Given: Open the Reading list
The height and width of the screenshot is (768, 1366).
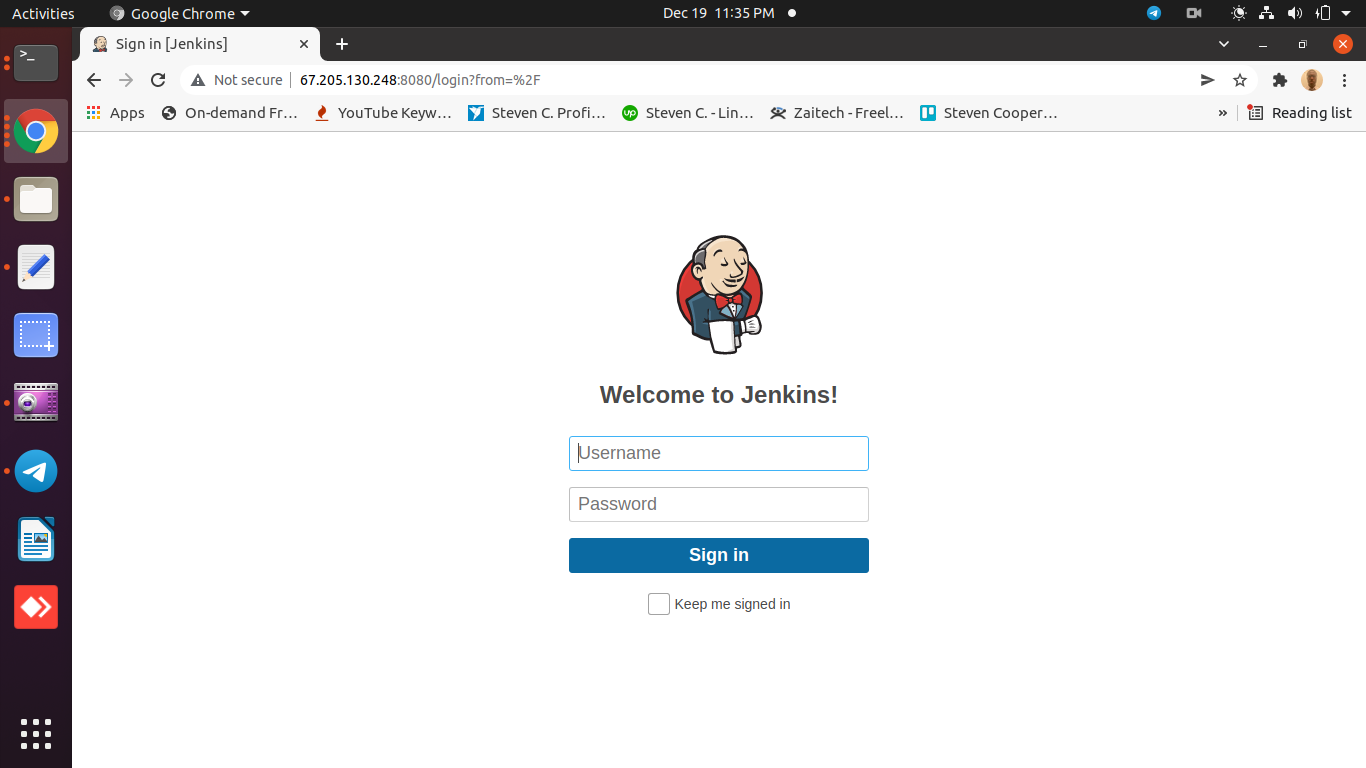Looking at the screenshot, I should tap(1300, 113).
